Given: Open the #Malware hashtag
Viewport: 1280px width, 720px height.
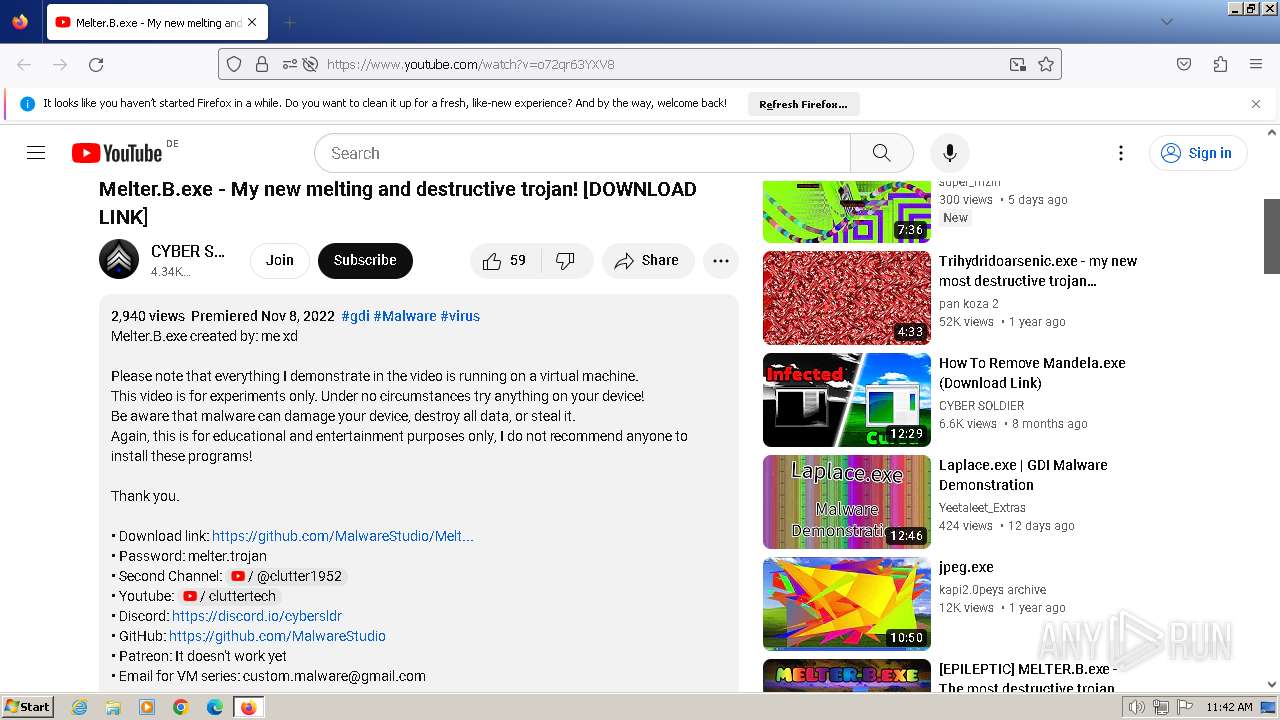Looking at the screenshot, I should [x=405, y=316].
